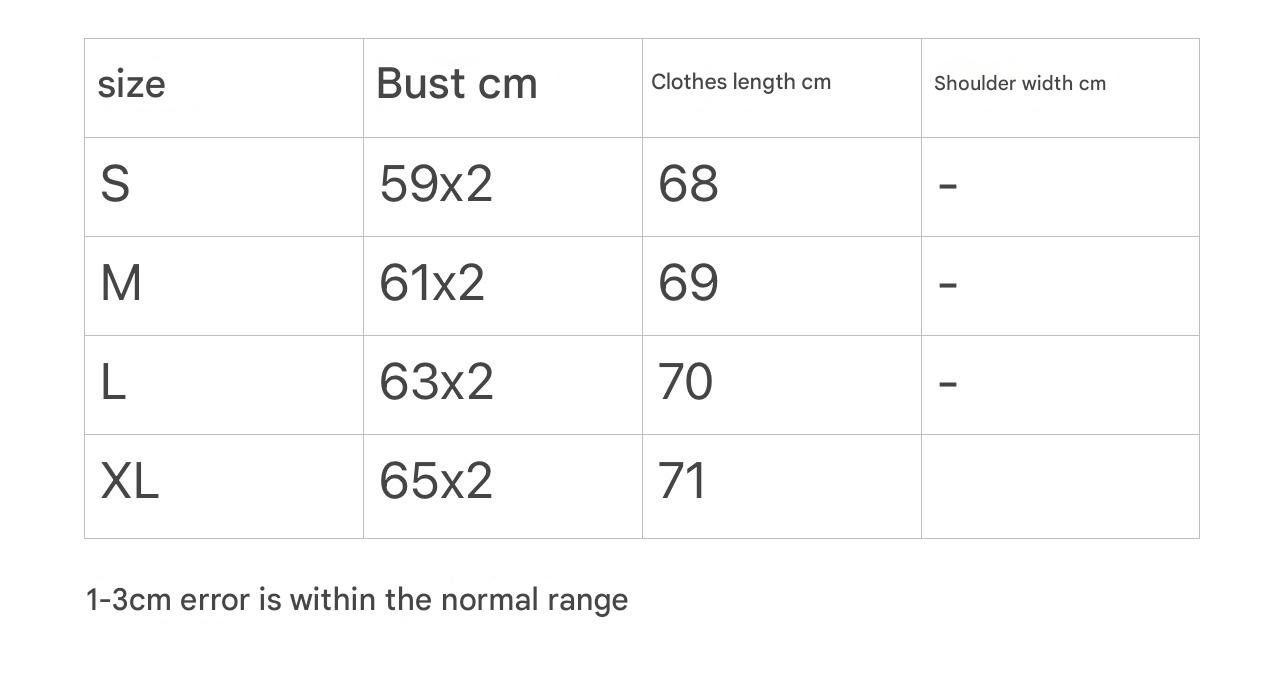Click the "68" clothes length value

688,185
